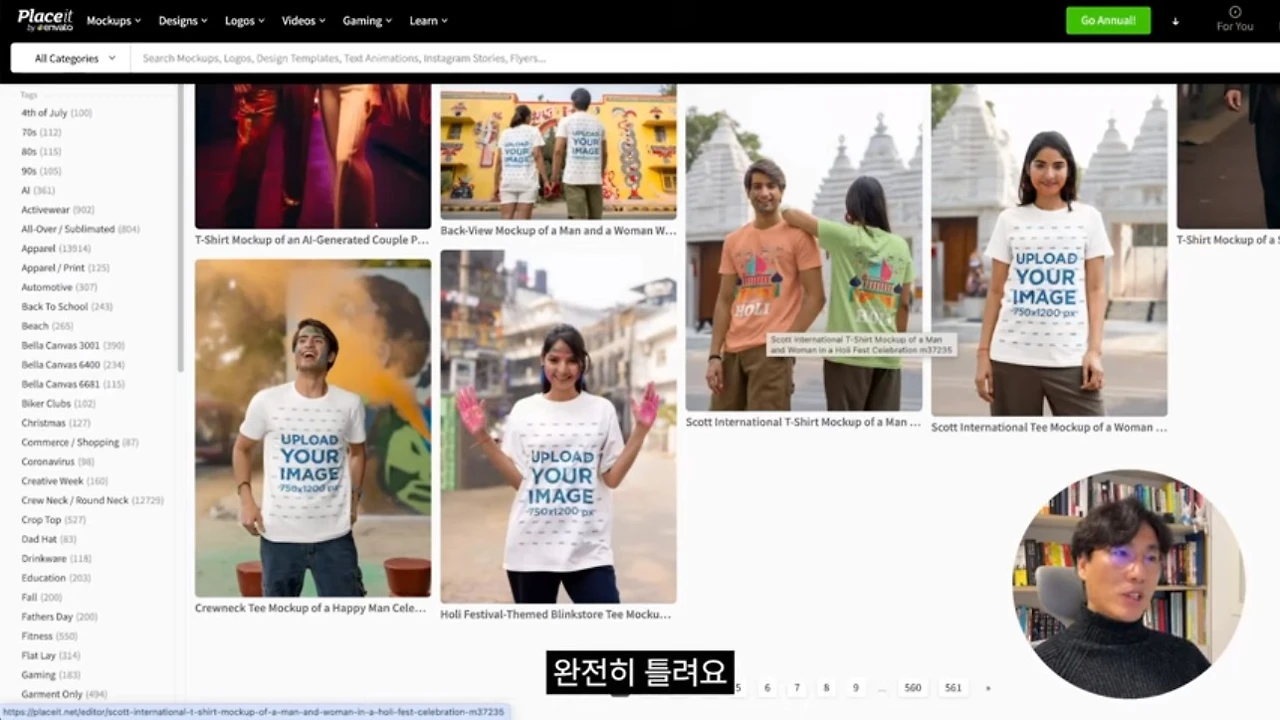Screen dimensions: 1280x720
Task: Go to results page 9
Action: click(855, 688)
